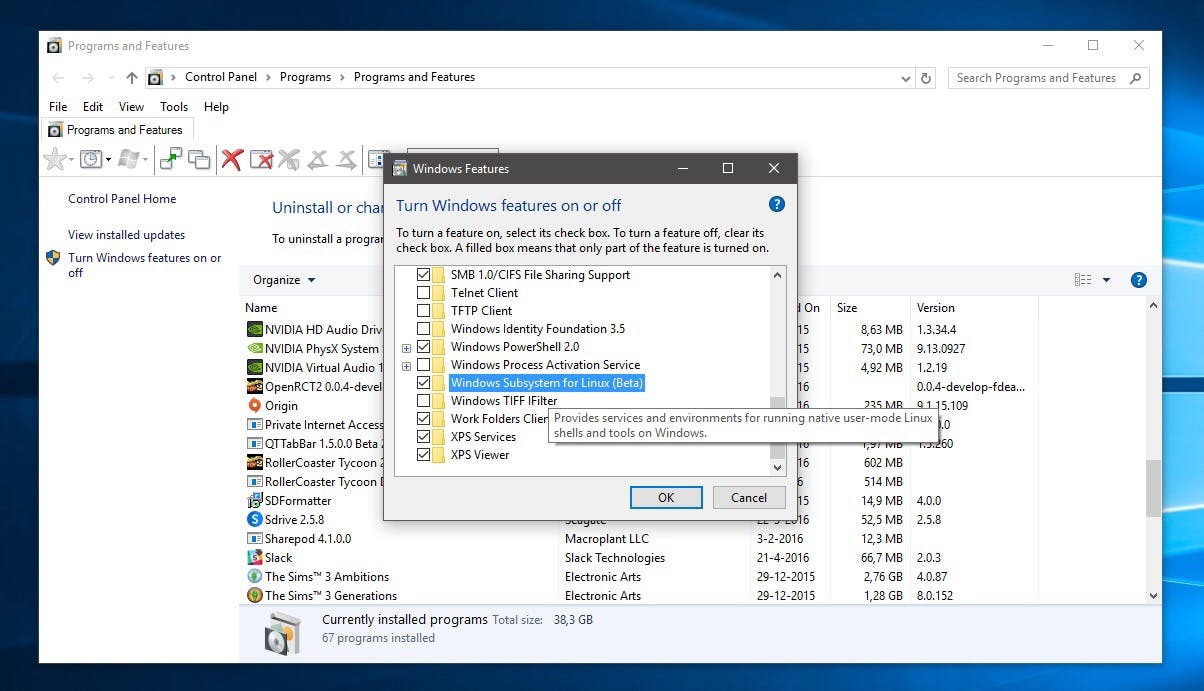Open the Tools menu
This screenshot has width=1204, height=691.
pyautogui.click(x=174, y=107)
